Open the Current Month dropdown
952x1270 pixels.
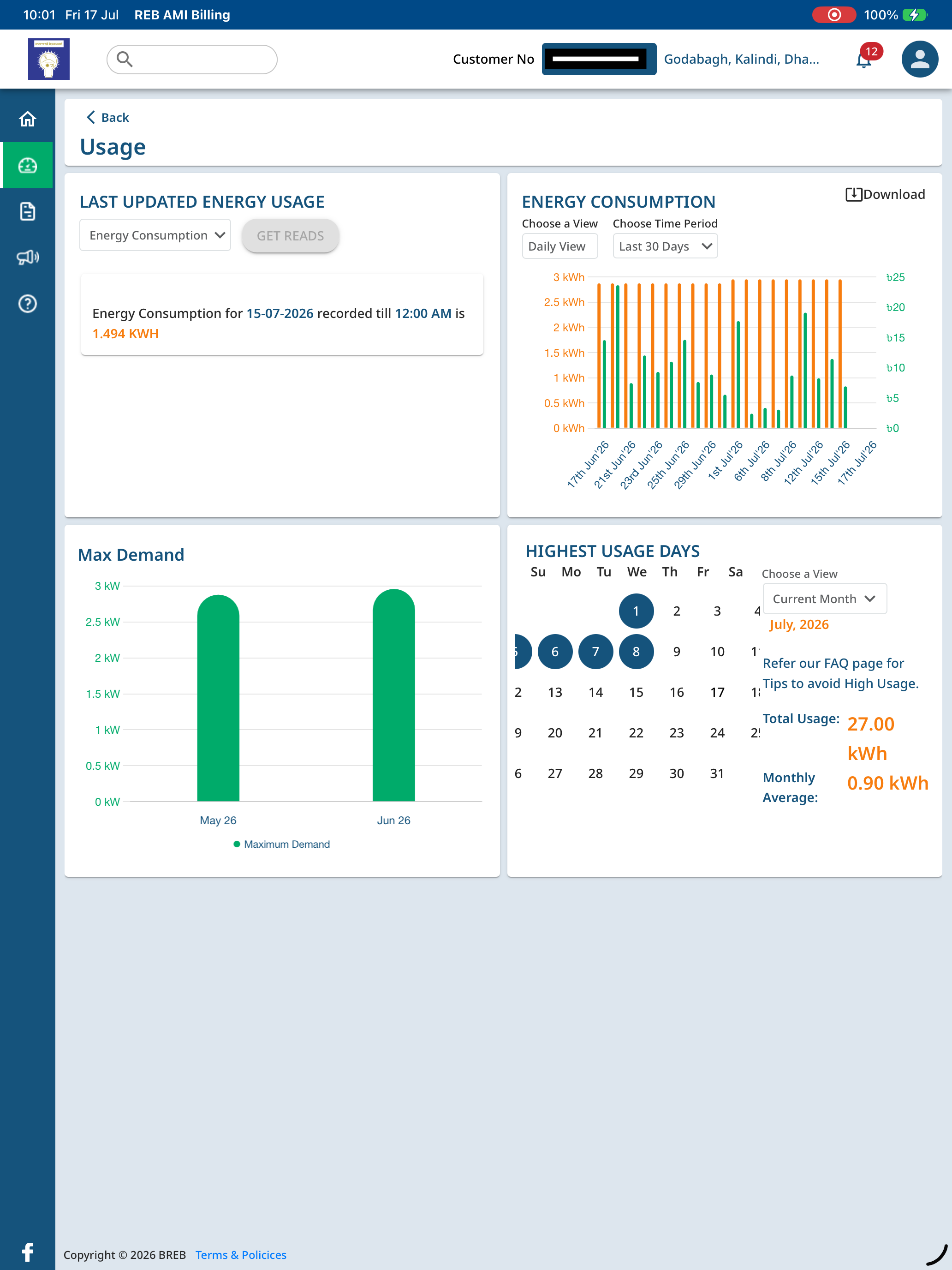[x=824, y=598]
